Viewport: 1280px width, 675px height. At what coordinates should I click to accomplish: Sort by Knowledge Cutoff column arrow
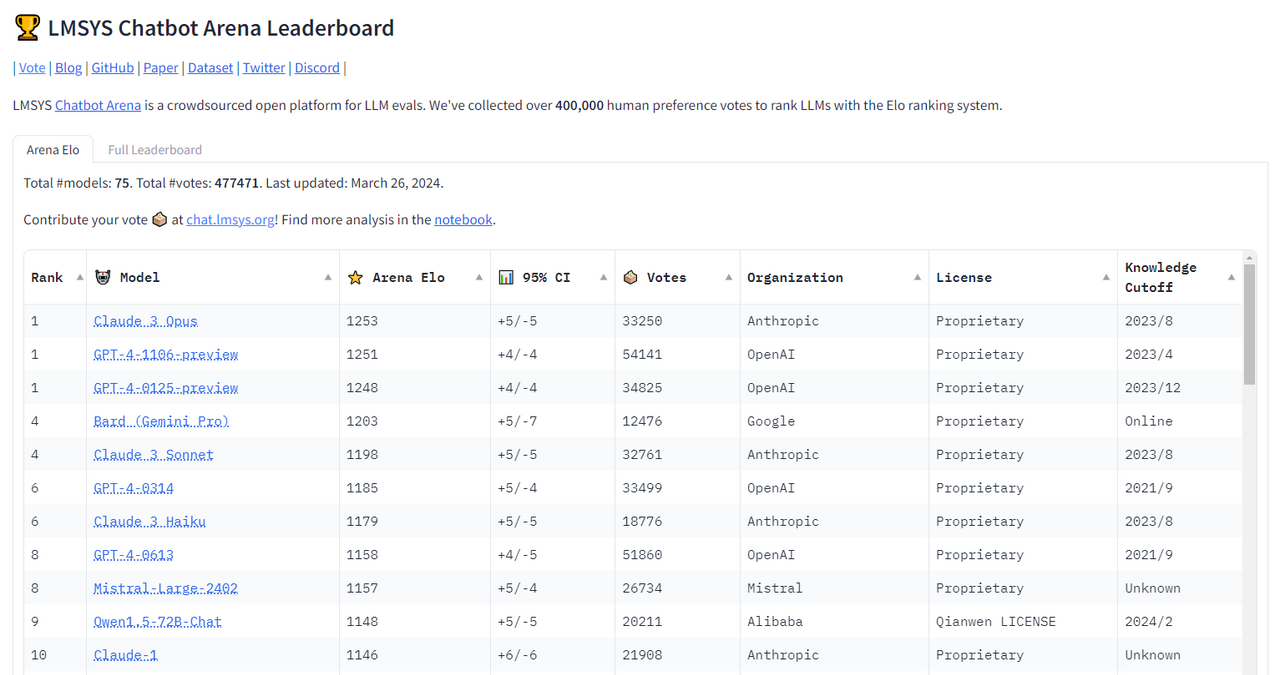[x=1231, y=277]
